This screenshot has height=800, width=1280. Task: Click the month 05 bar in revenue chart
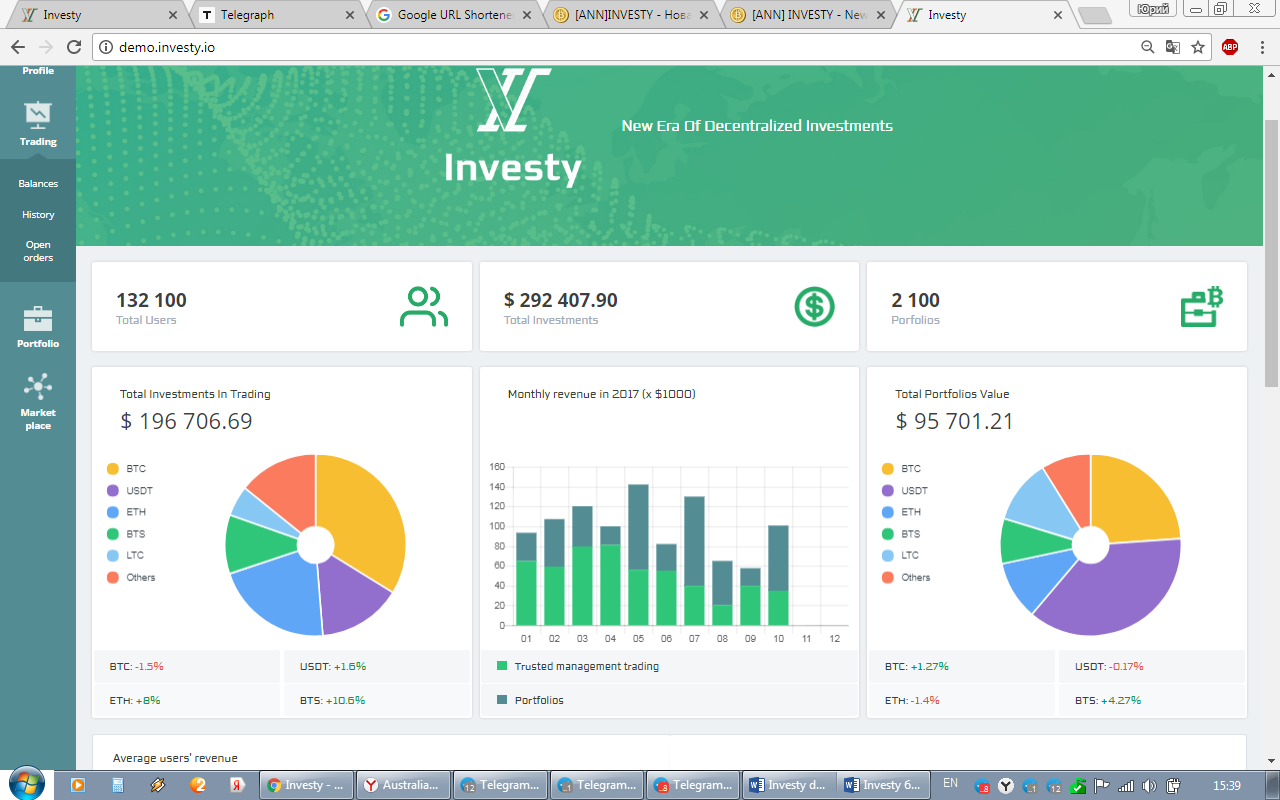coord(638,555)
